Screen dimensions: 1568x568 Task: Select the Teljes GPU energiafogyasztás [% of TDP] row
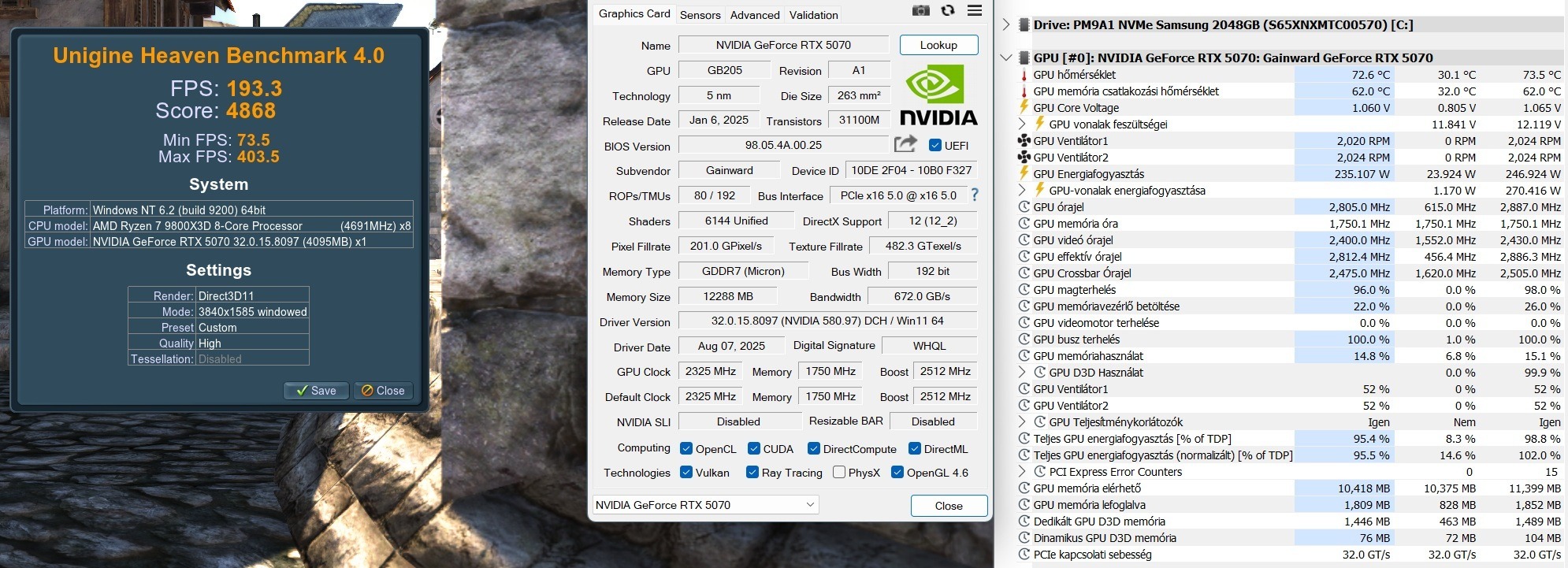pos(1289,439)
